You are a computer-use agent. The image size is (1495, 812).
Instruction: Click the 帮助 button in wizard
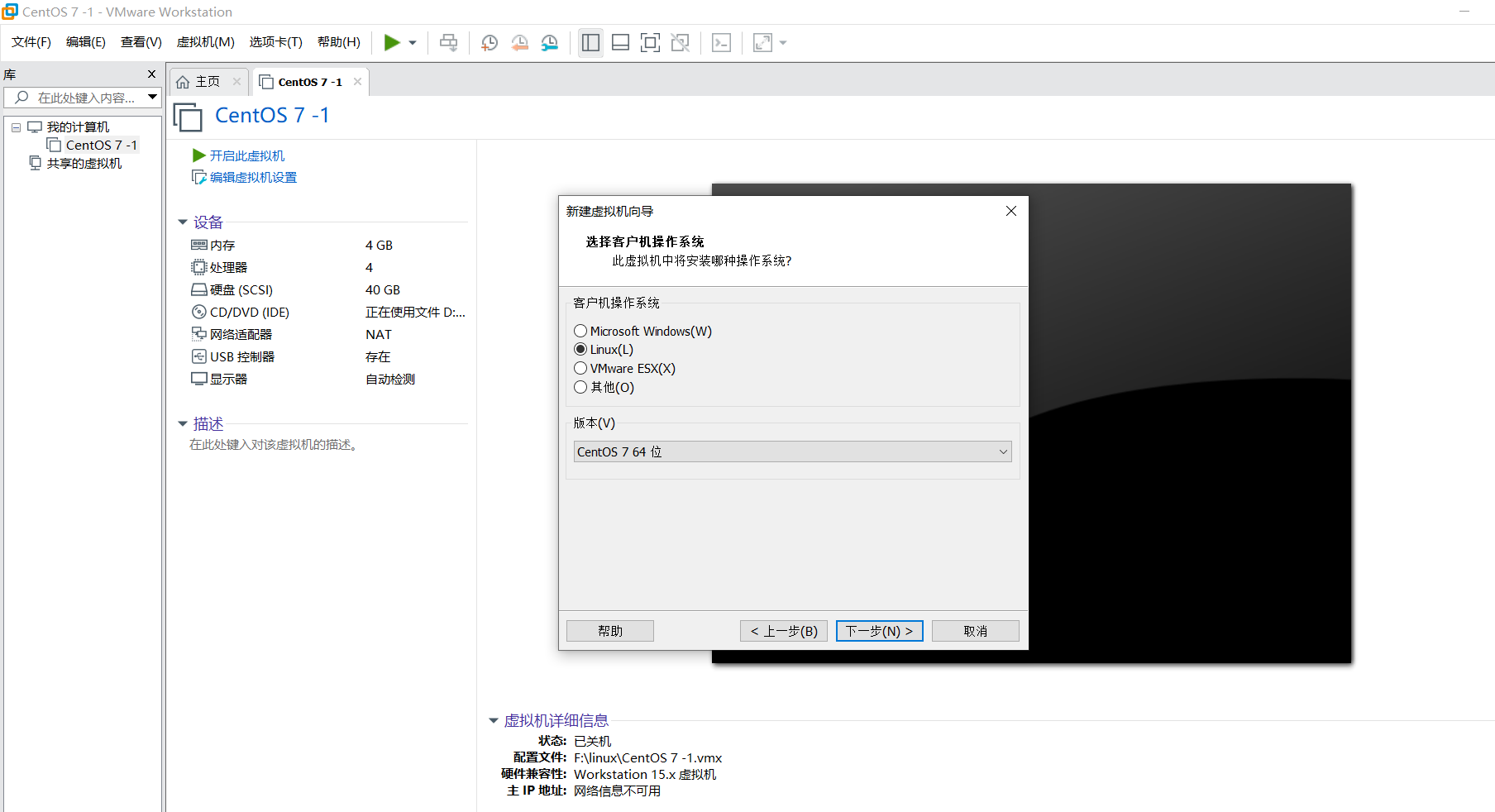click(x=610, y=631)
